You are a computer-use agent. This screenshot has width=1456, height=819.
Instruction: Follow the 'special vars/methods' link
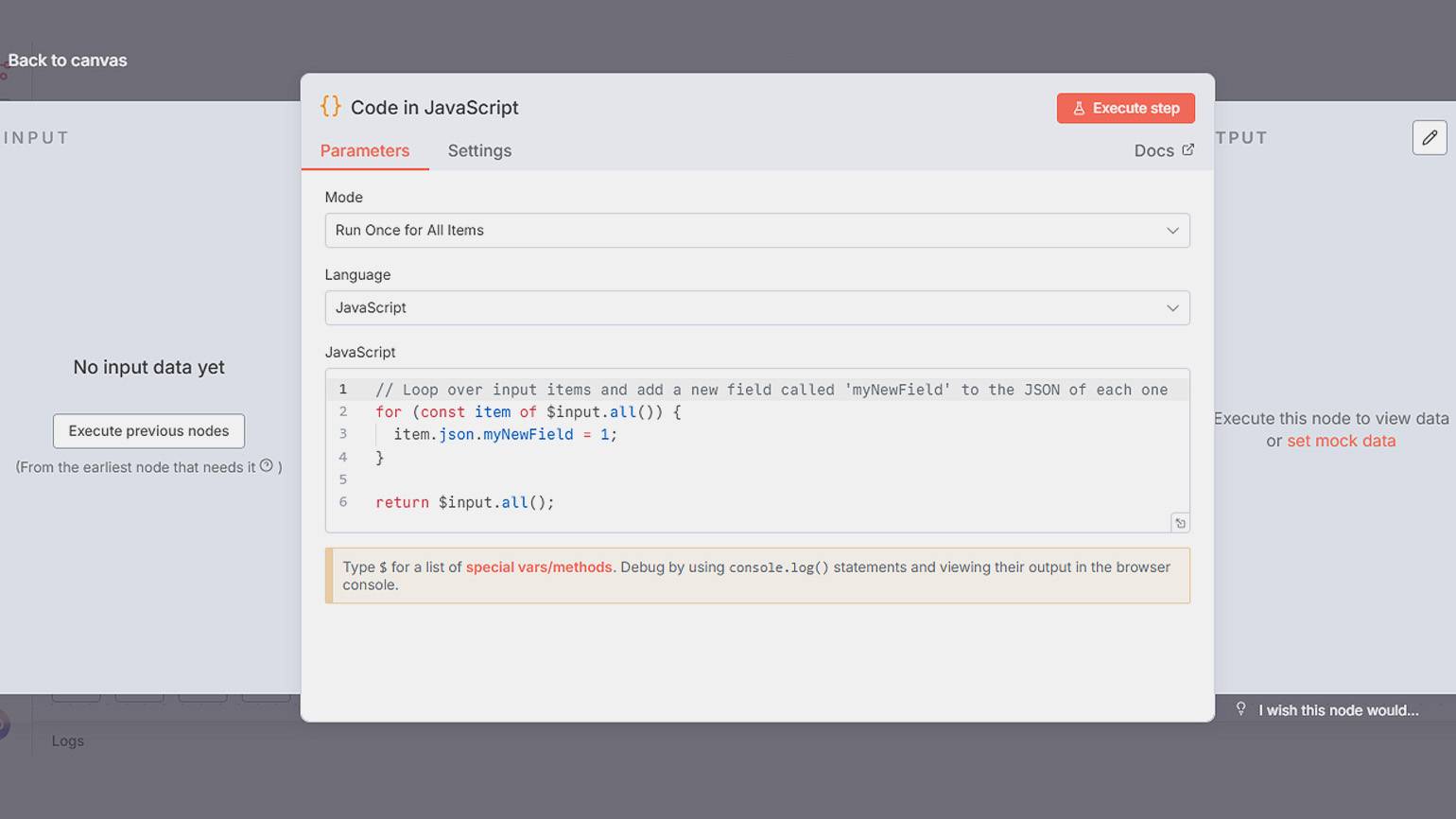click(539, 567)
